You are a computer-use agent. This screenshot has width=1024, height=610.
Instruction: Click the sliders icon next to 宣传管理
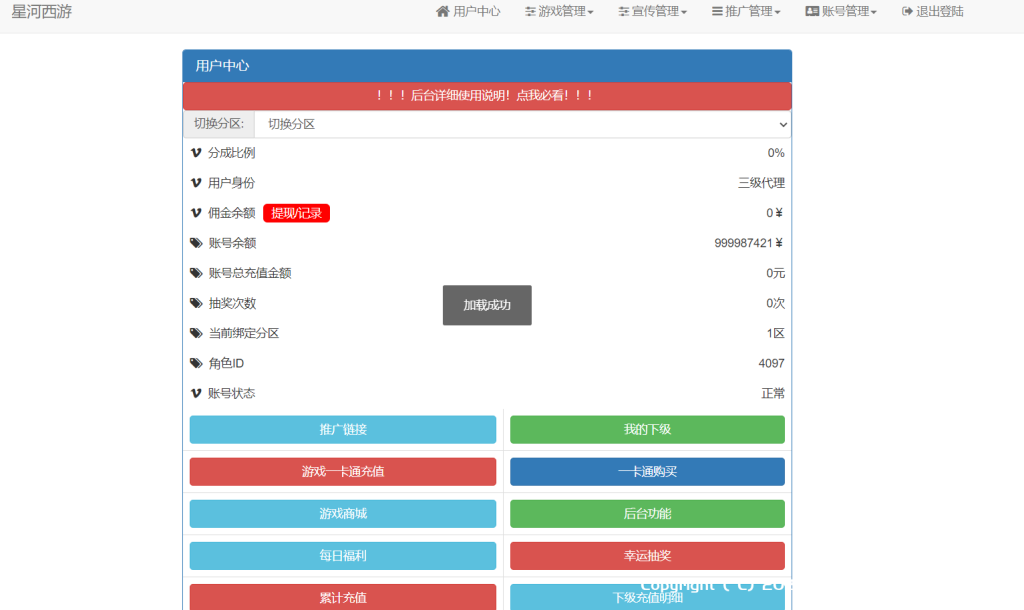624,12
